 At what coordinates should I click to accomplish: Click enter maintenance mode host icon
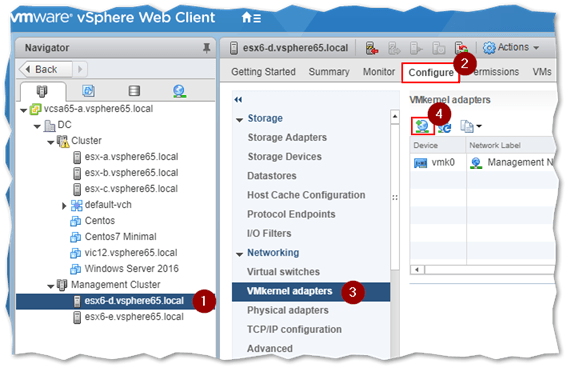[372, 48]
